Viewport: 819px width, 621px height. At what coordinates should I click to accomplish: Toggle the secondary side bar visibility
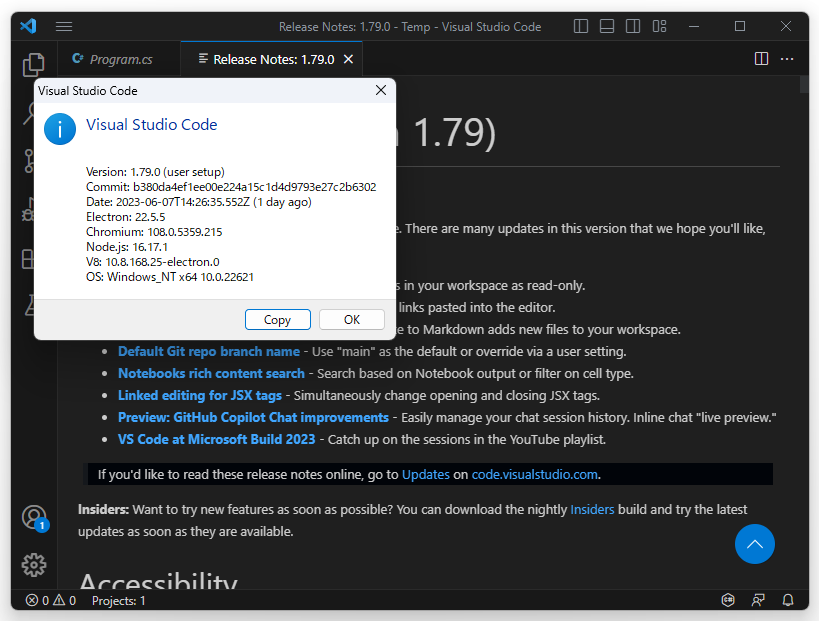click(632, 26)
